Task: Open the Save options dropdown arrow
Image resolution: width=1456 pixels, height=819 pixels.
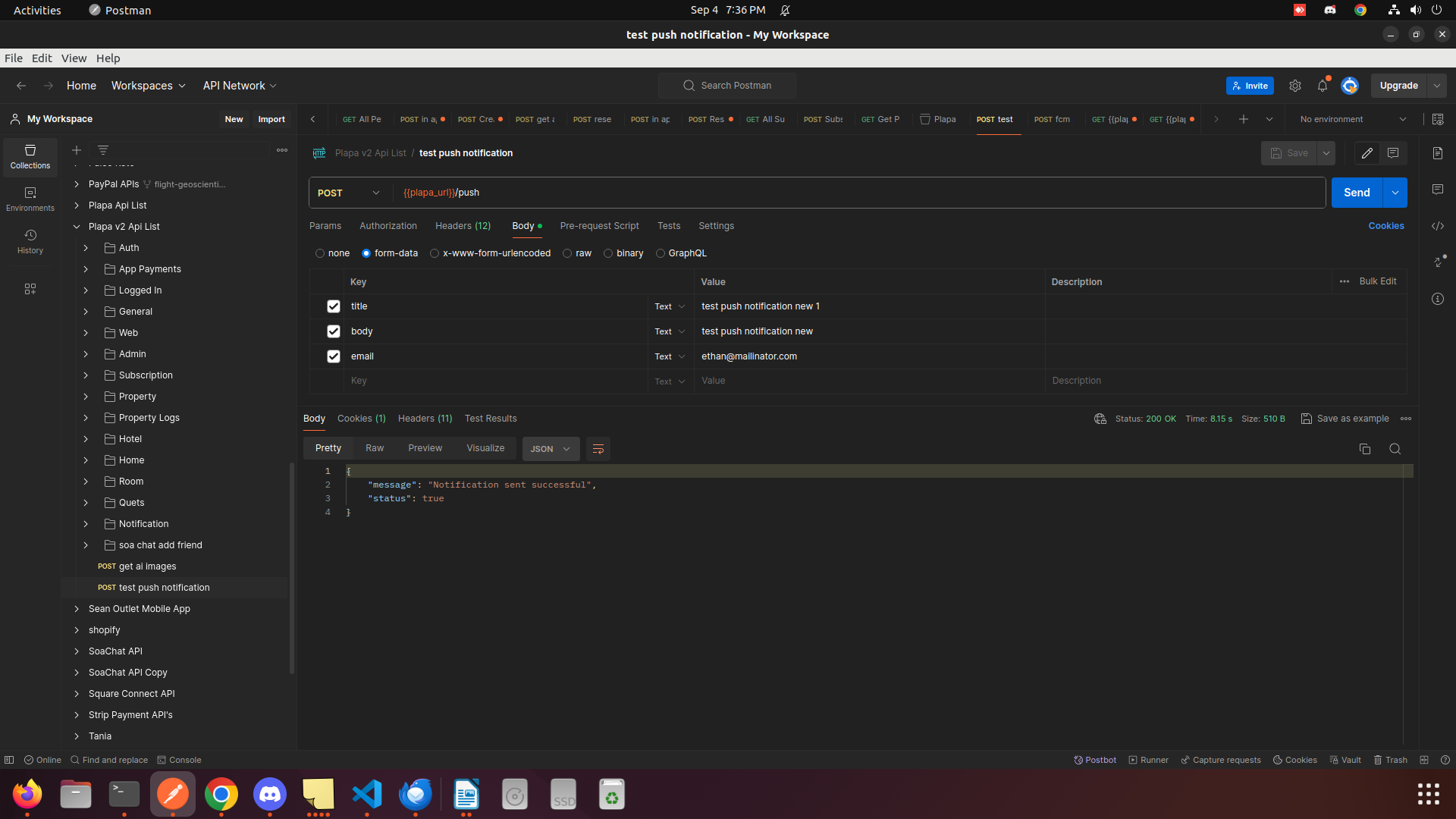Action: (x=1326, y=153)
